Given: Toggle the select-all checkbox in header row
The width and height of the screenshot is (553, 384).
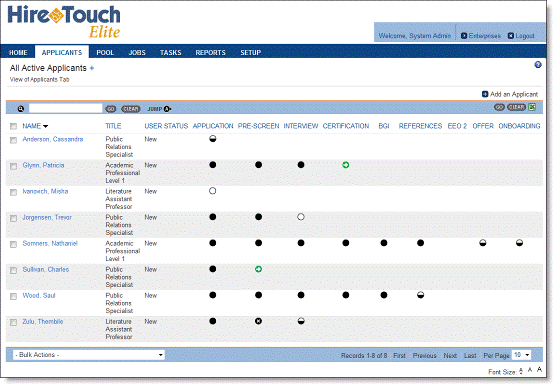Looking at the screenshot, I should pyautogui.click(x=13, y=126).
